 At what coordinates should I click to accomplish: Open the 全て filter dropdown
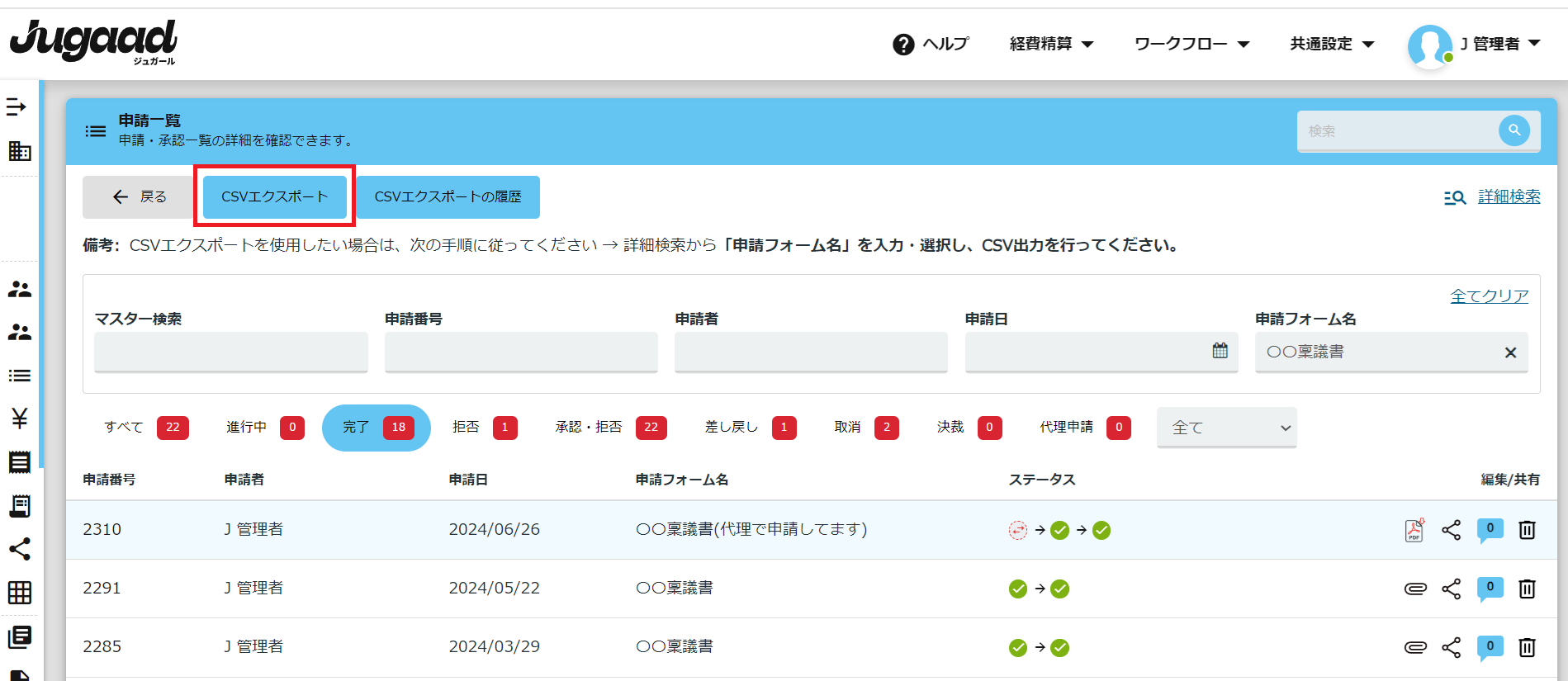tap(1227, 428)
